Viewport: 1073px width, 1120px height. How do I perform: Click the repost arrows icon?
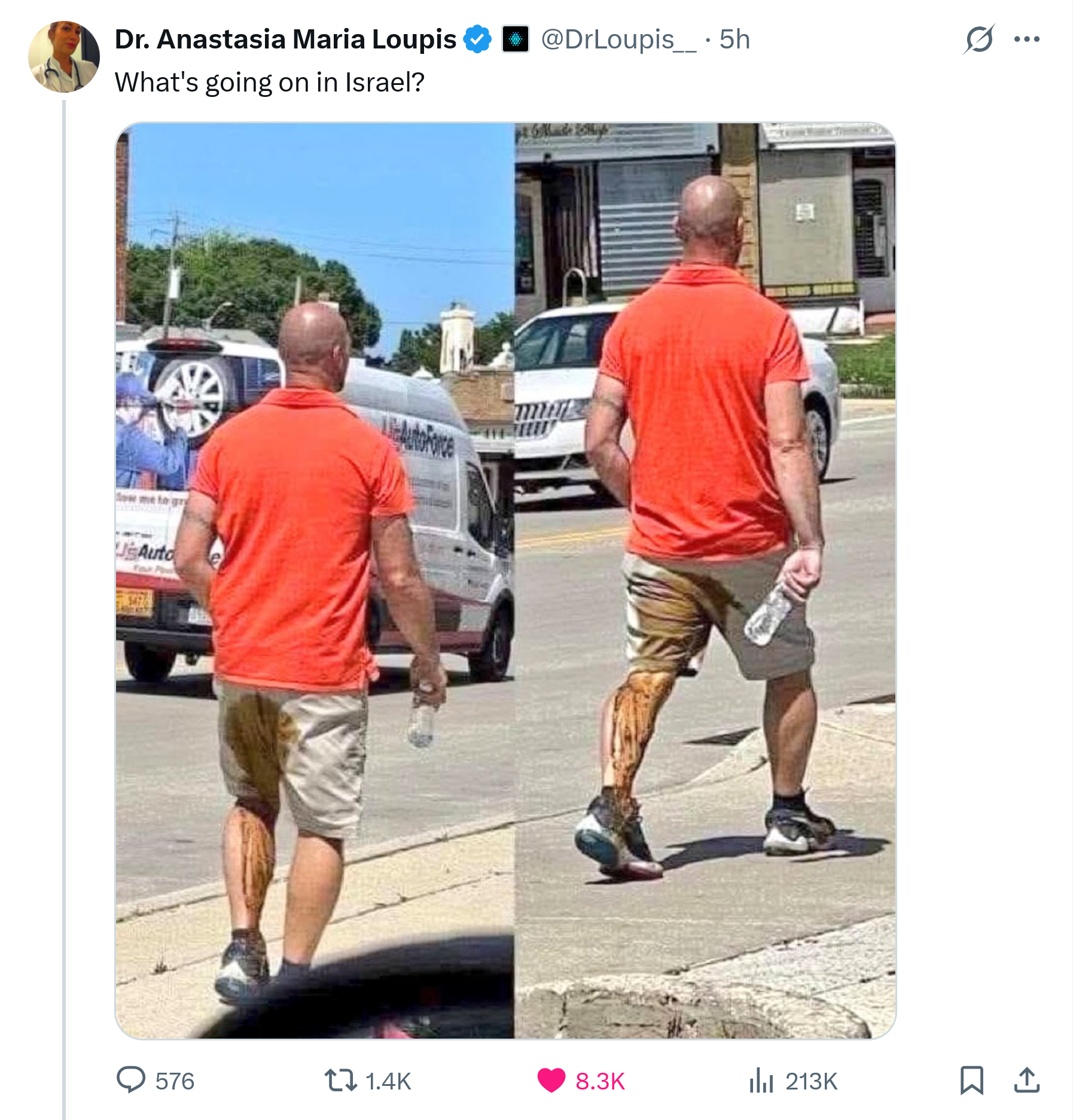click(x=340, y=1081)
